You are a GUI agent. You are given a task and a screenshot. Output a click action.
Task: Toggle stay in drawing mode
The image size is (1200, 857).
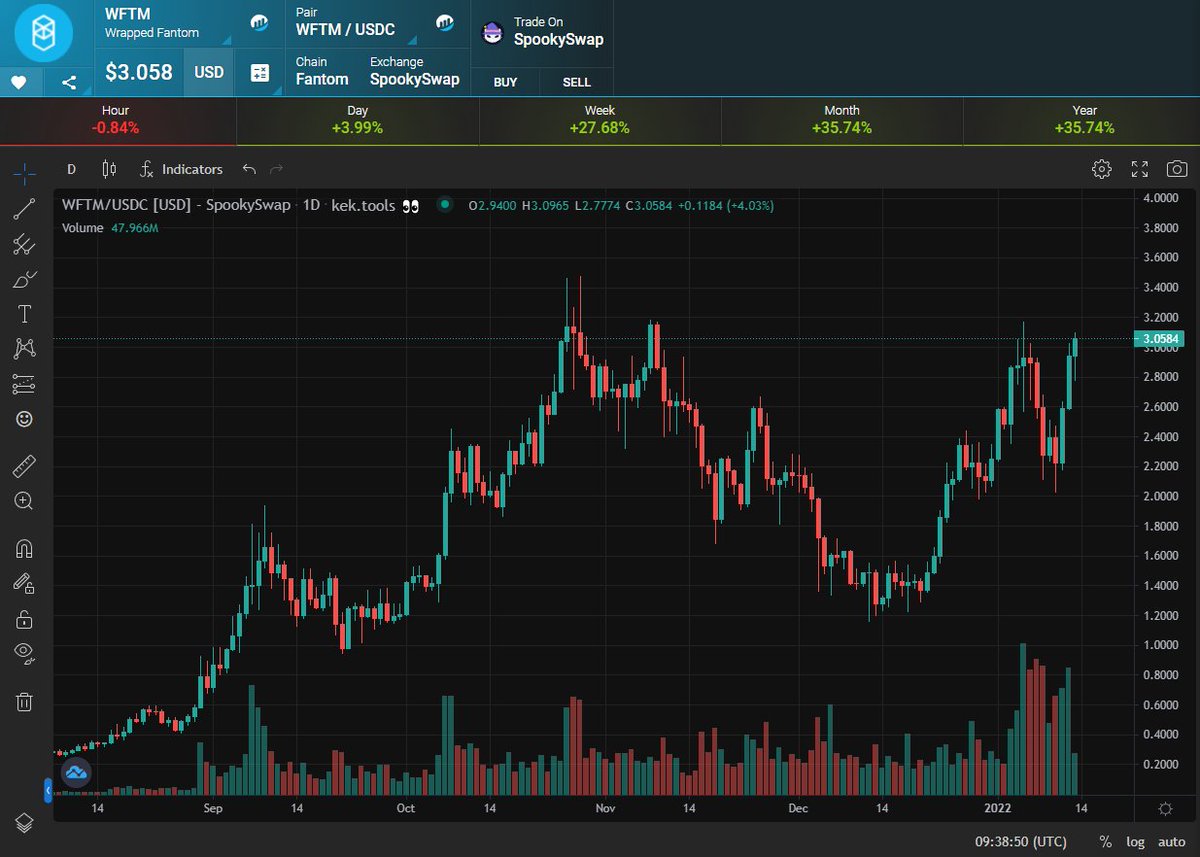click(x=24, y=583)
